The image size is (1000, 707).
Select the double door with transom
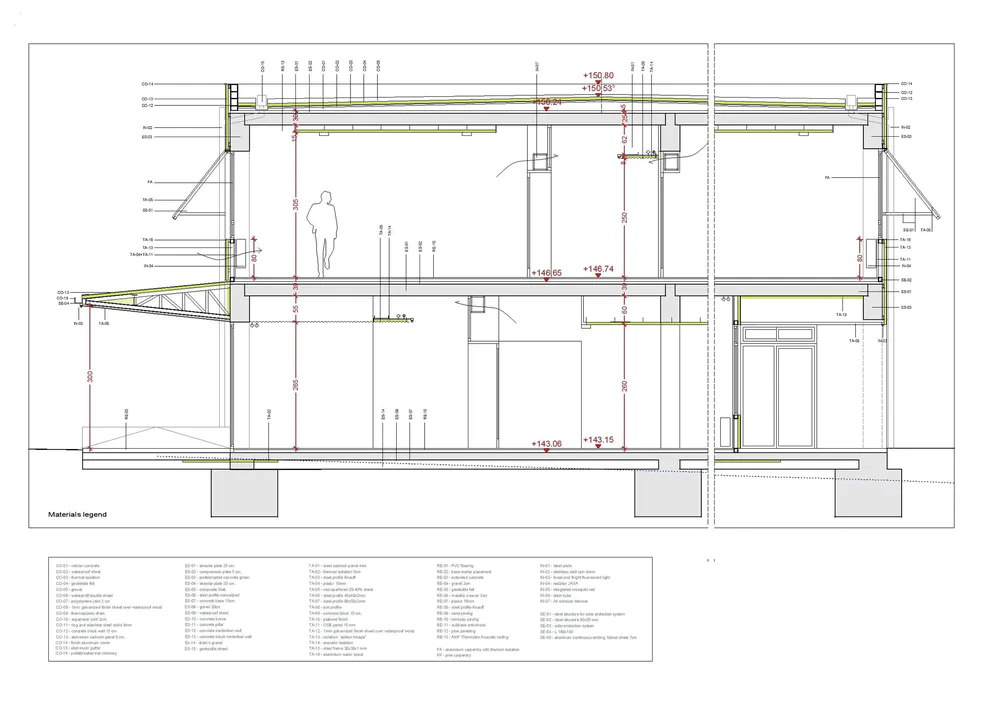pos(779,386)
